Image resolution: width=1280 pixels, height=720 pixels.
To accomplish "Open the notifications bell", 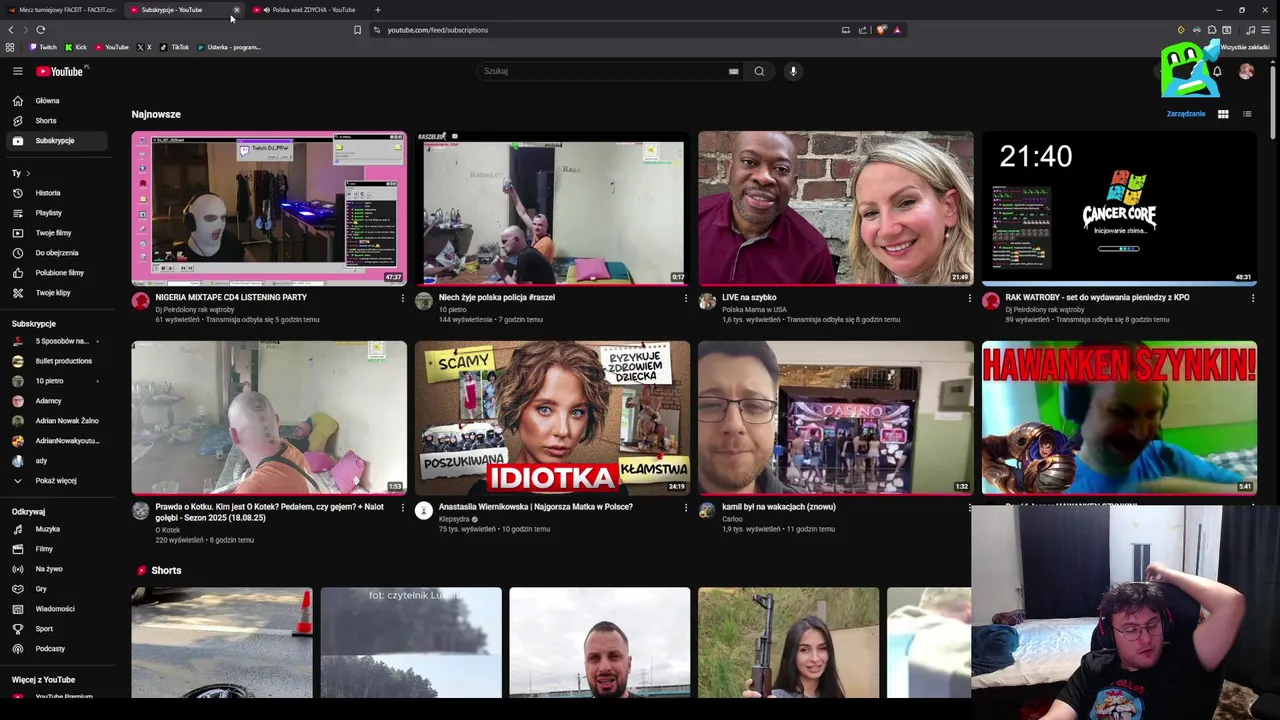I will [x=1217, y=71].
